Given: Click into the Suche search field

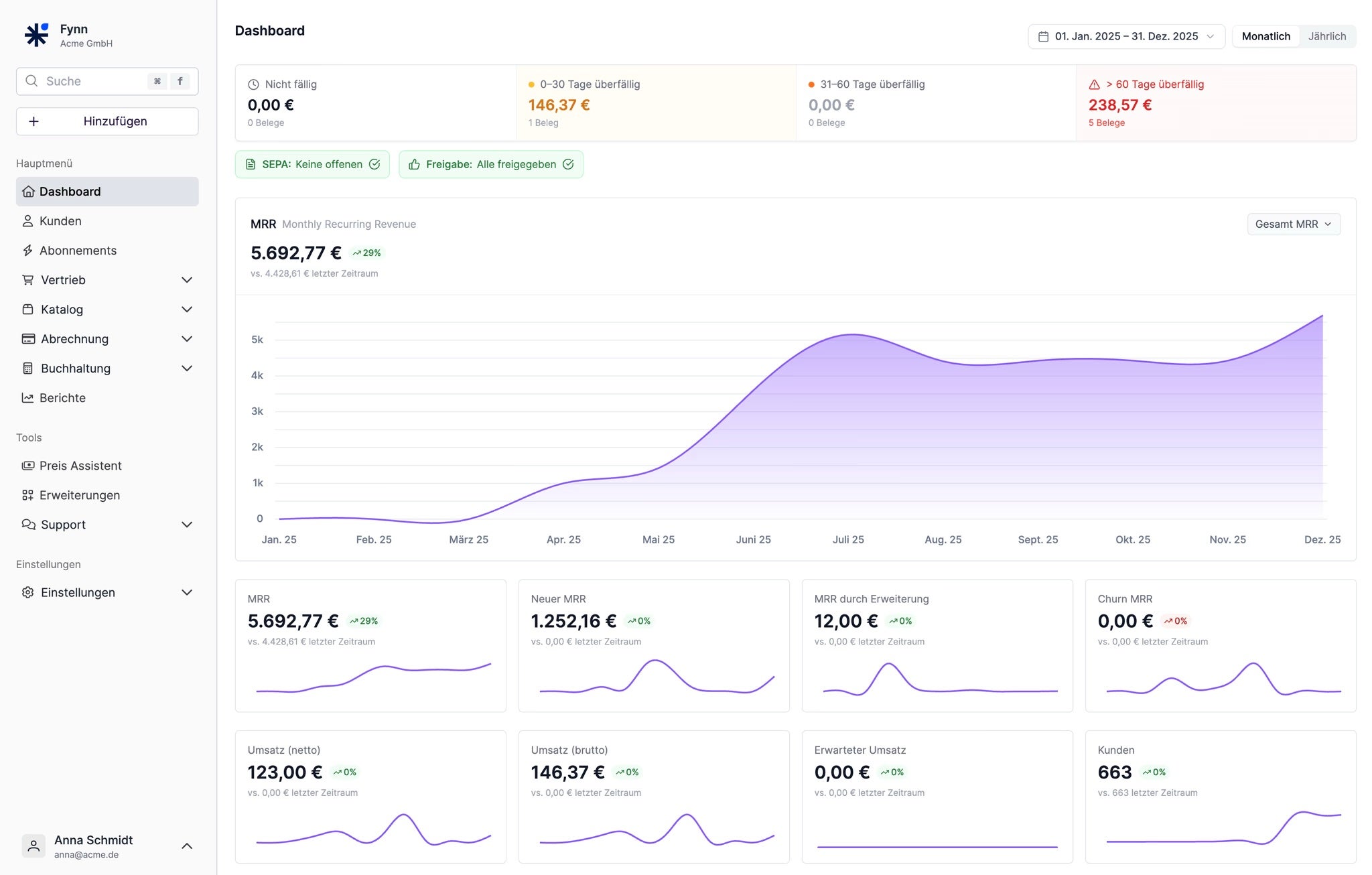Looking at the screenshot, I should coord(94,81).
